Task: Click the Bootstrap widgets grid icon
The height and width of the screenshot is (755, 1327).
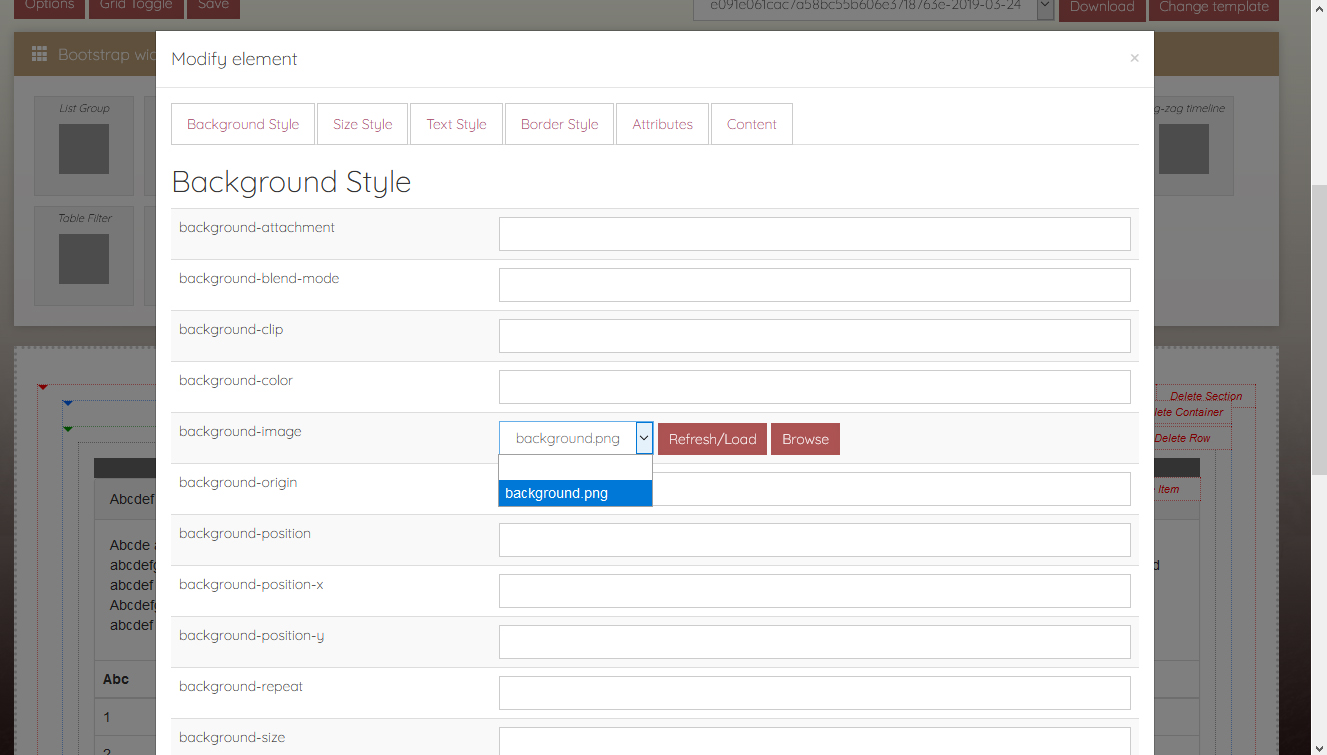Action: 40,55
